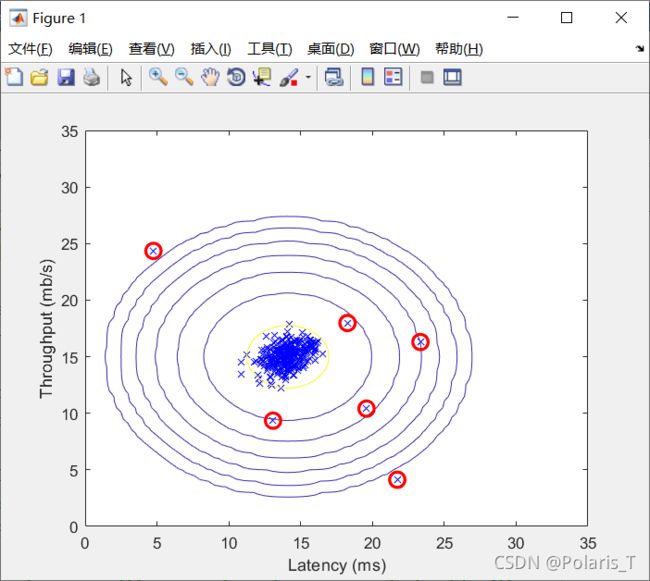Image resolution: width=650 pixels, height=581 pixels.
Task: Click the MATLAB logo in title bar
Action: [x=18, y=18]
